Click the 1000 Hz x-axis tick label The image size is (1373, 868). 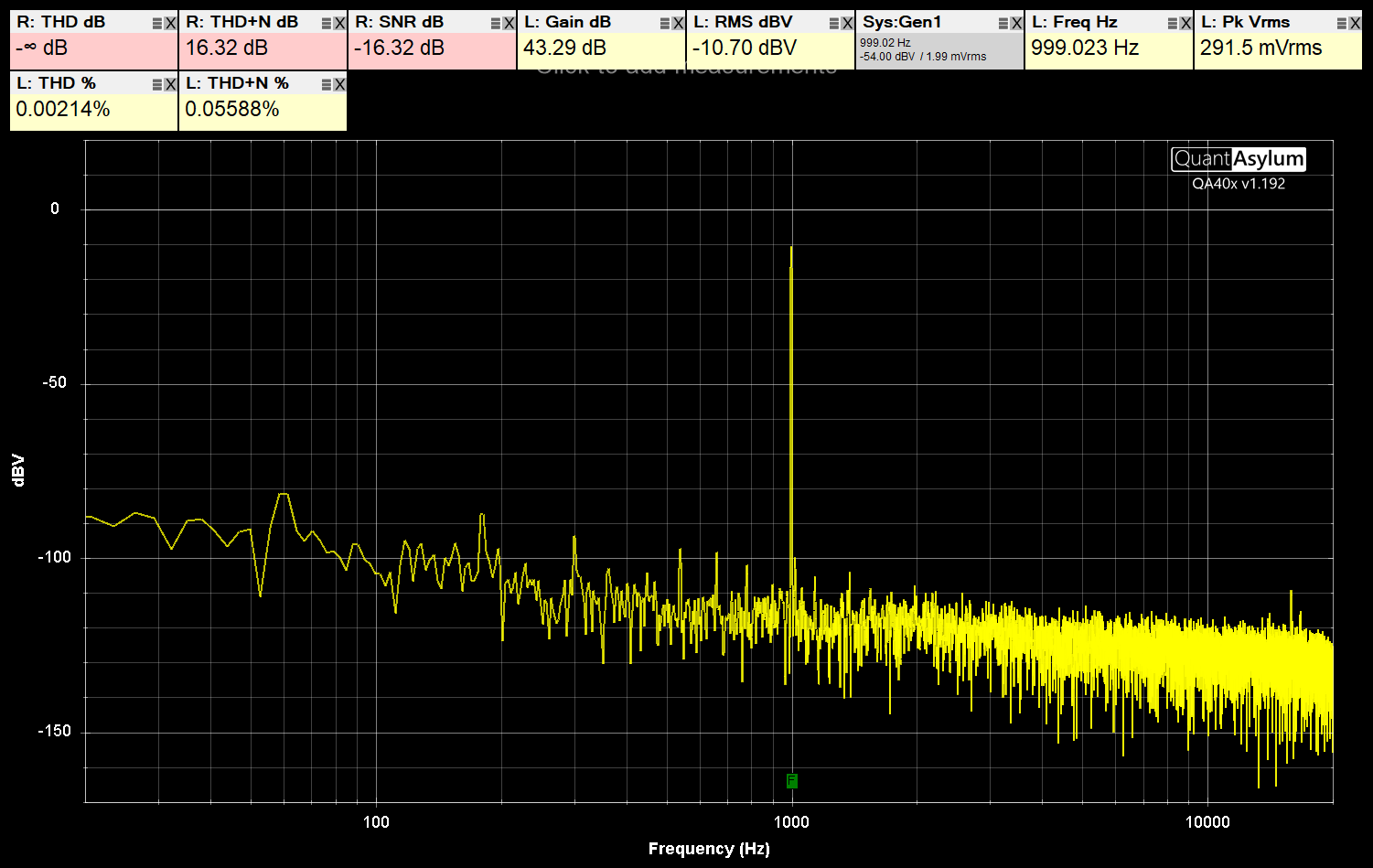click(x=791, y=821)
